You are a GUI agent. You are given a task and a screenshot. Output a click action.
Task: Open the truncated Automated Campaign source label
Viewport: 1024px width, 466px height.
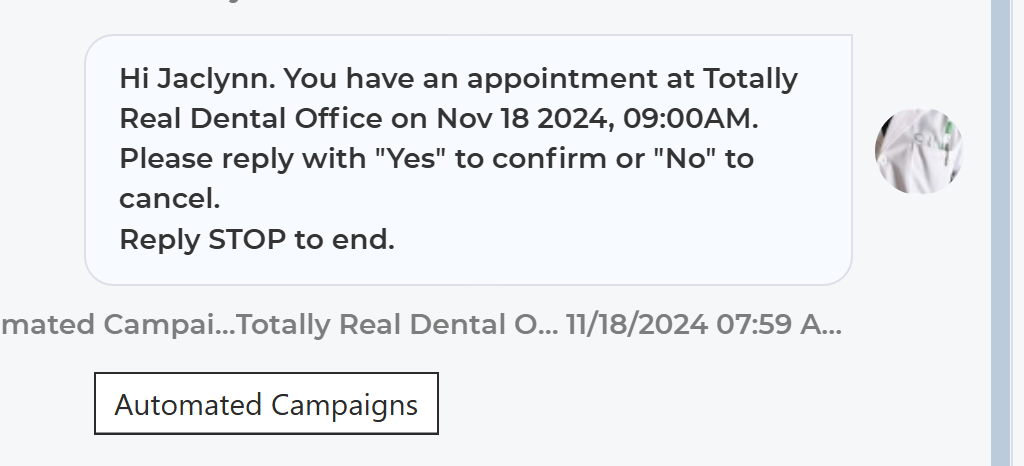pos(118,324)
